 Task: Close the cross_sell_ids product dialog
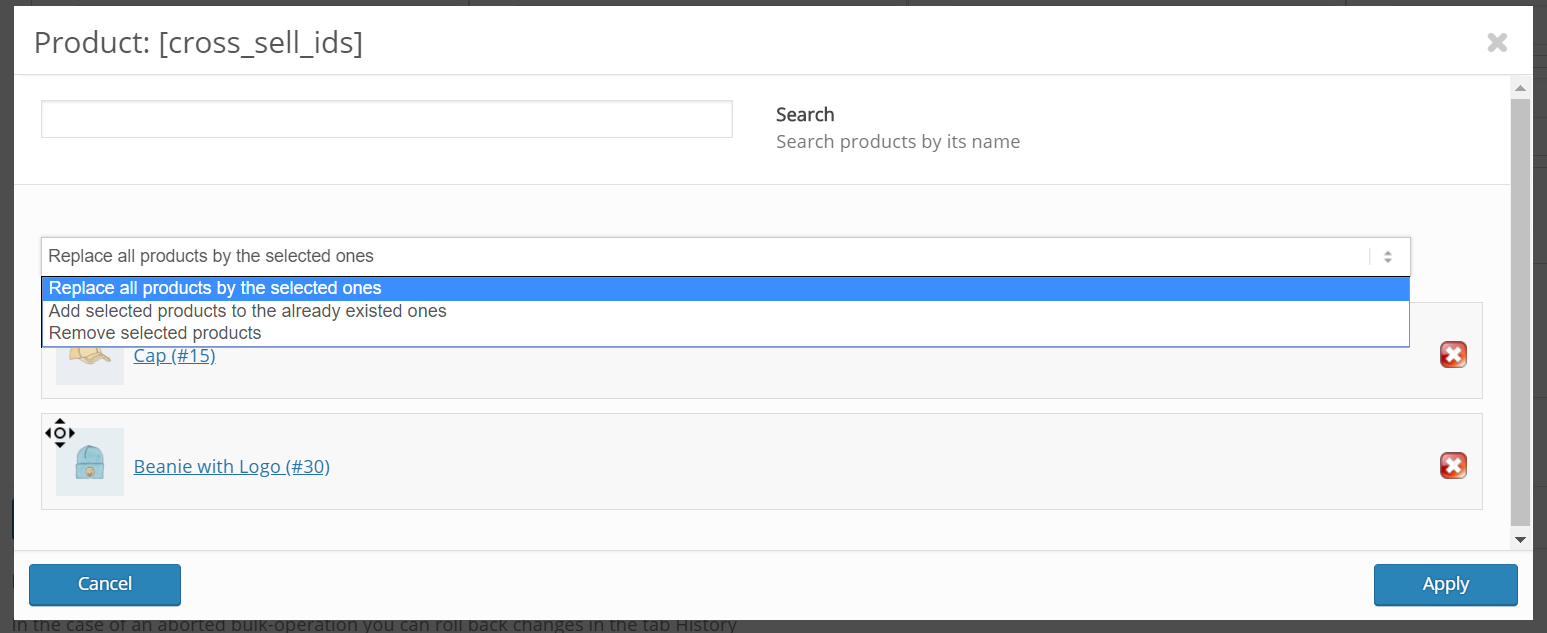click(1496, 42)
